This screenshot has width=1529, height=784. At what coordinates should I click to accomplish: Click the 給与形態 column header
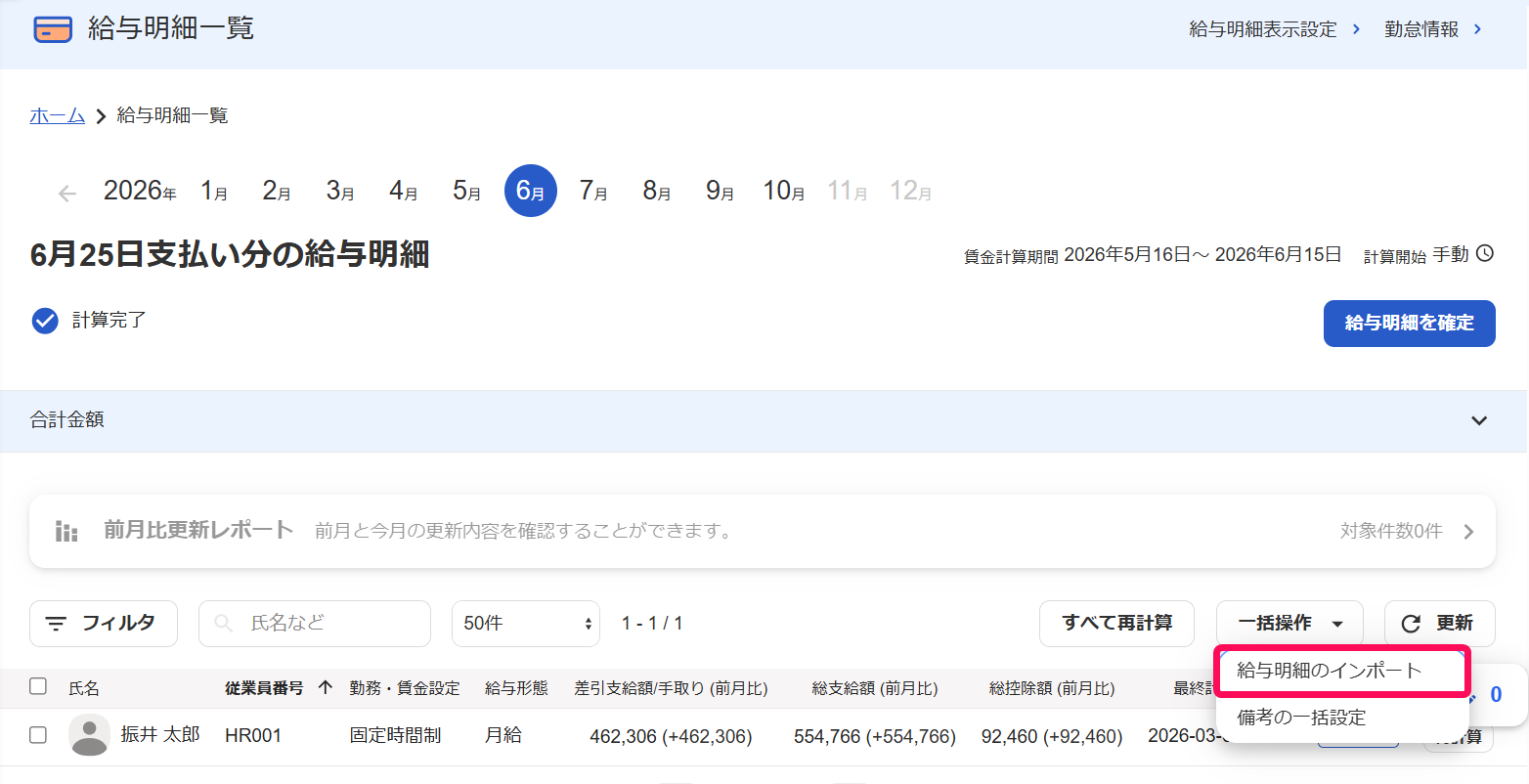[516, 688]
